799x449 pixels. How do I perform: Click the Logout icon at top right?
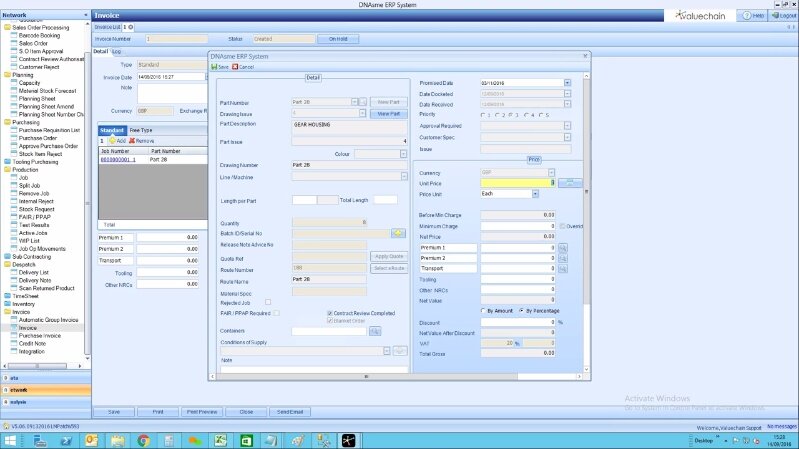[775, 16]
